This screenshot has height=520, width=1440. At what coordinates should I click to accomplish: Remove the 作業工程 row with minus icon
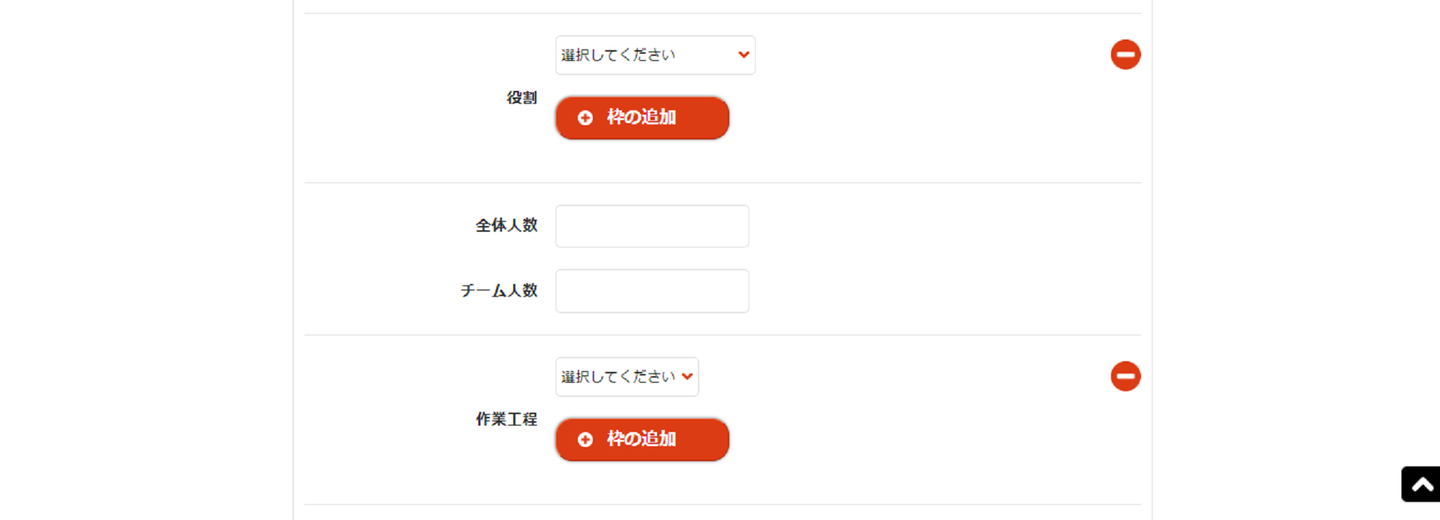tap(1125, 377)
